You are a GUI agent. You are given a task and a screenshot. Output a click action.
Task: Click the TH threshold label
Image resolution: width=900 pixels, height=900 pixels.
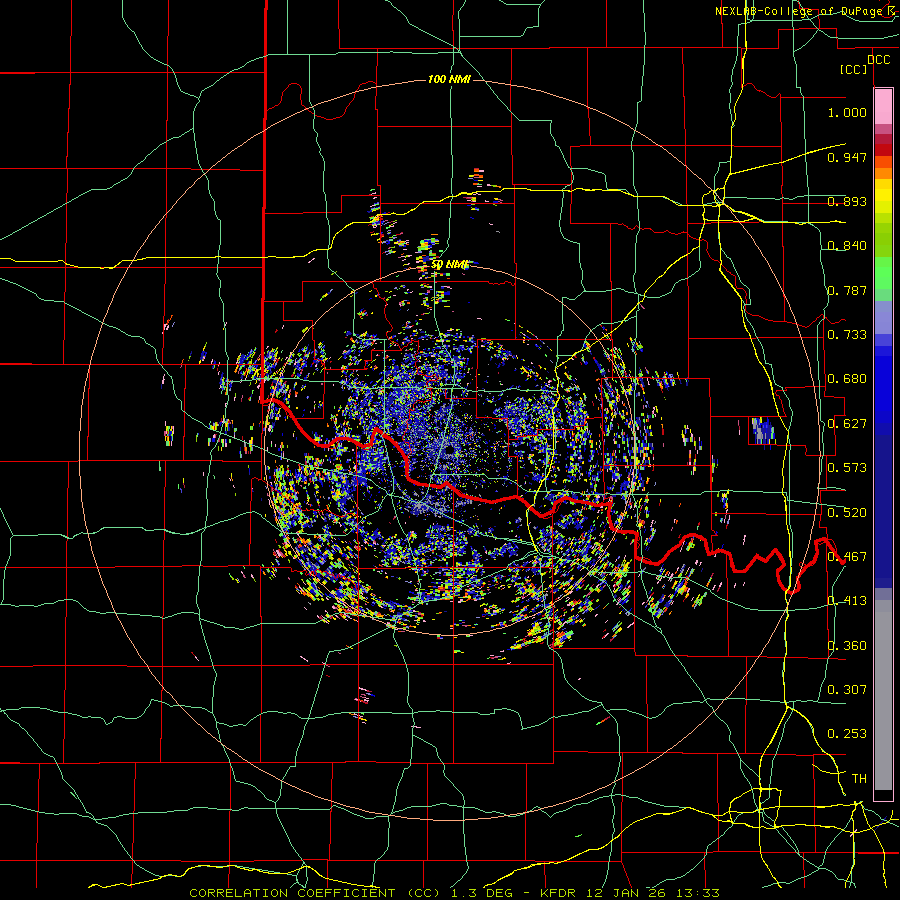pyautogui.click(x=859, y=779)
